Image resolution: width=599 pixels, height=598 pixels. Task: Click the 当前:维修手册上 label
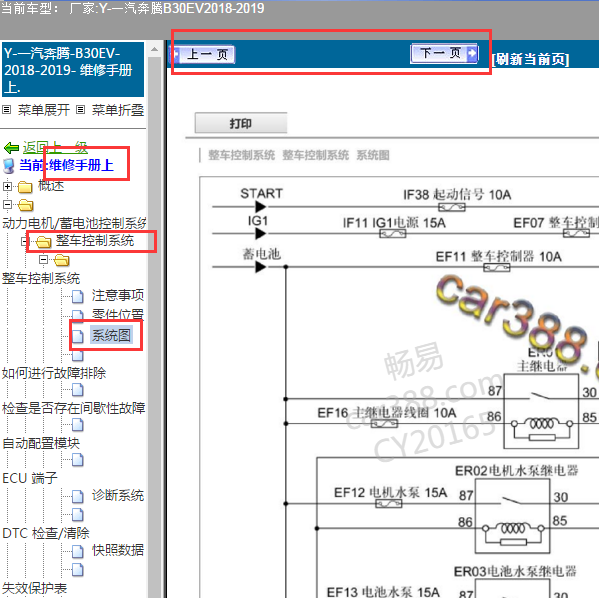click(66, 165)
